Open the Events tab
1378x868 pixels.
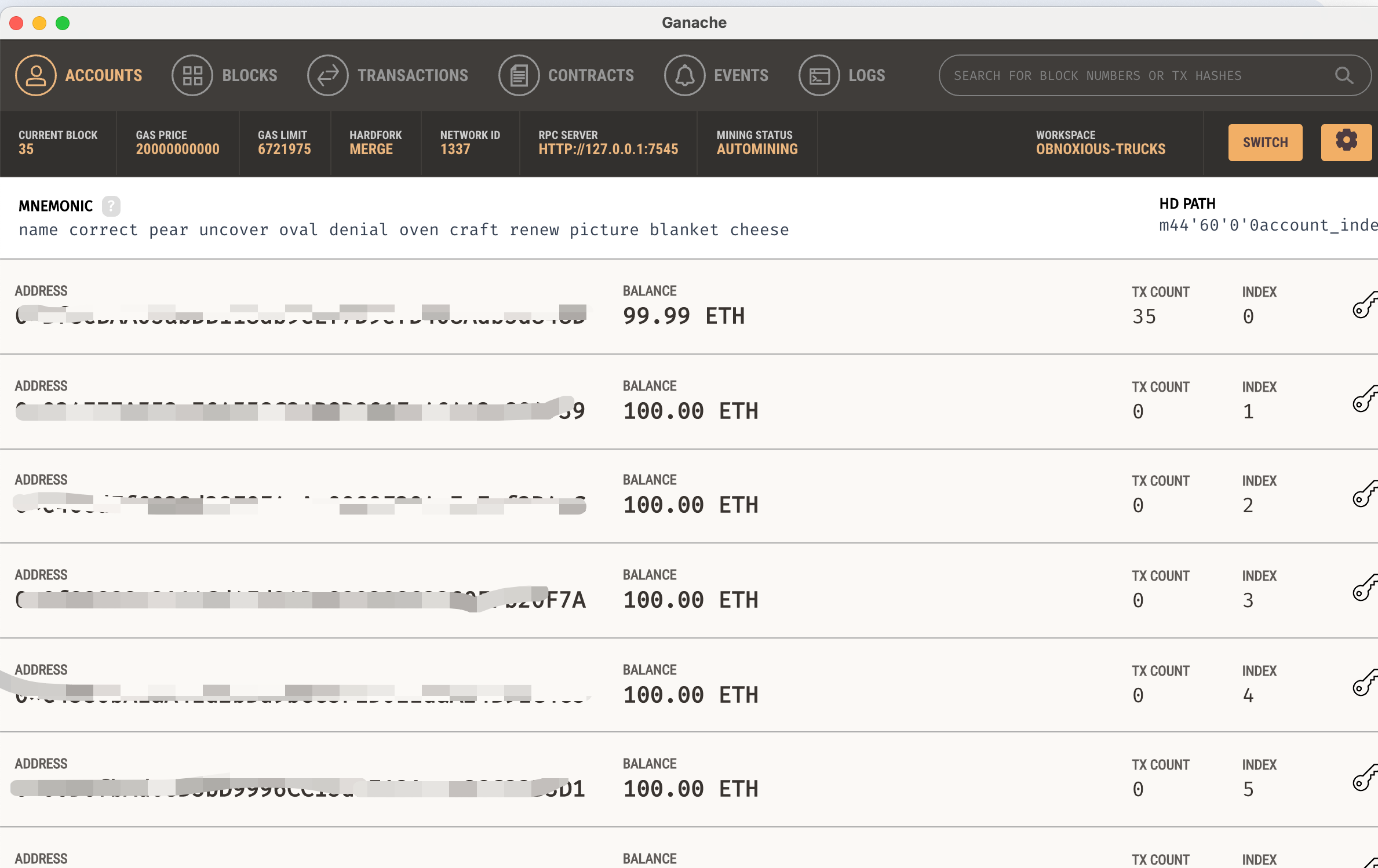pyautogui.click(x=716, y=75)
